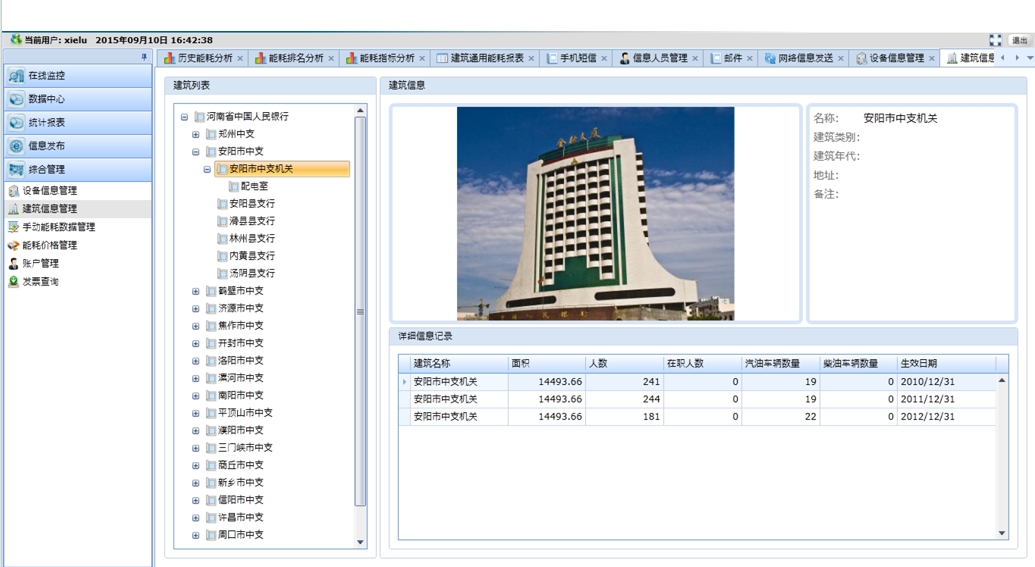Click the 在线监控 sidebar icon
Viewport: 1035px width, 567px height.
pos(16,76)
